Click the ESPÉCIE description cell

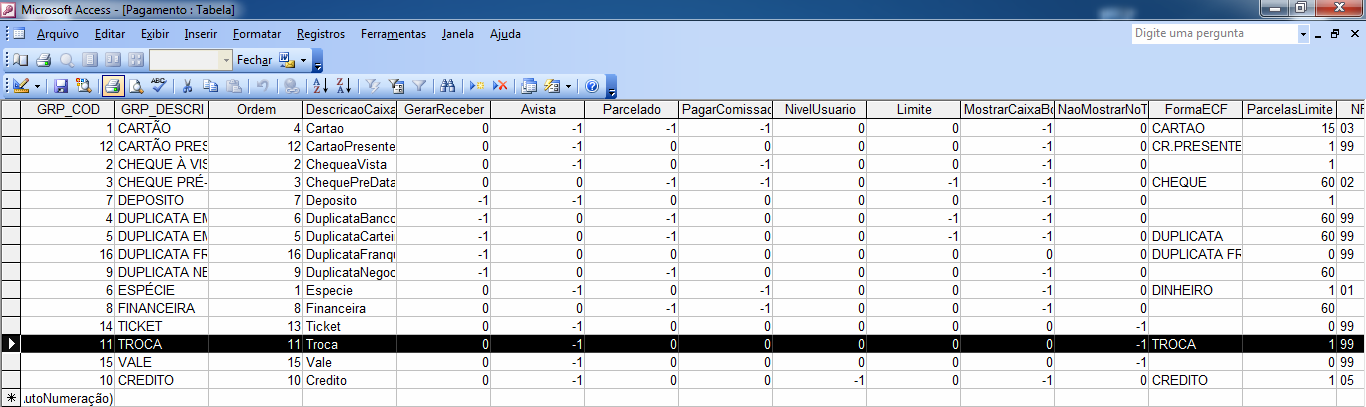[161, 290]
